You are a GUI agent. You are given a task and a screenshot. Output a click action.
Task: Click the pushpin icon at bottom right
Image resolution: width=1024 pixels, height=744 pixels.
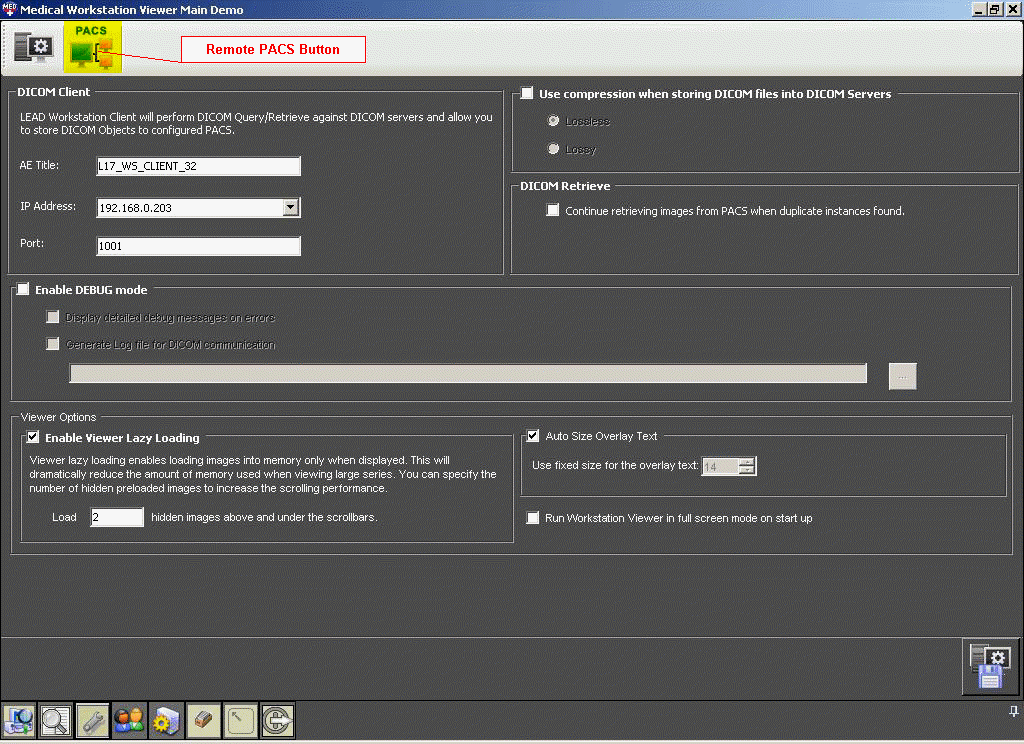click(x=1014, y=711)
